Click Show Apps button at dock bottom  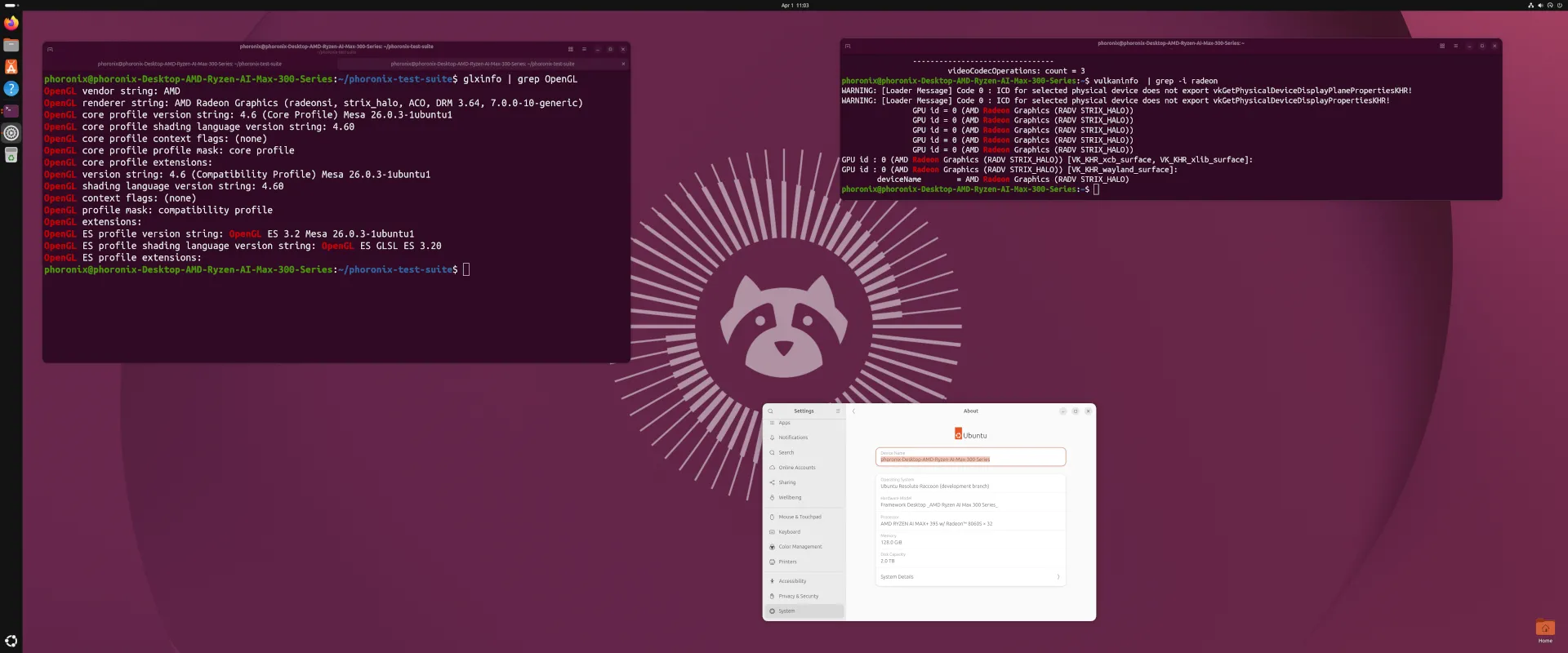click(x=11, y=641)
